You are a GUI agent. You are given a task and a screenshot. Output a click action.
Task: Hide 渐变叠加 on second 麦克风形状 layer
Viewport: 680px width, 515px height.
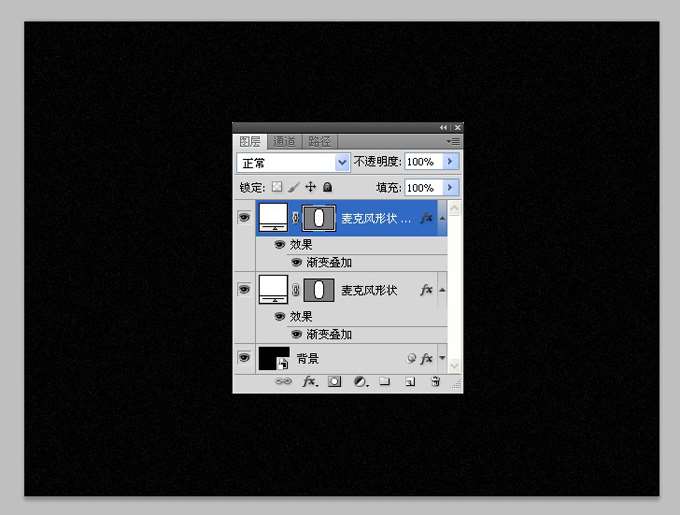[x=296, y=334]
